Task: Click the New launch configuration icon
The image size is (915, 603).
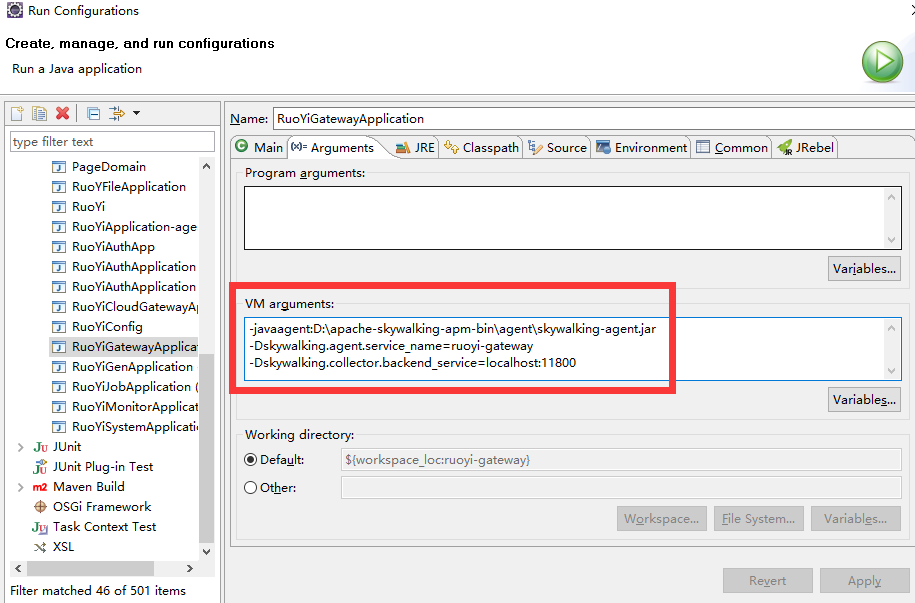Action: tap(17, 113)
